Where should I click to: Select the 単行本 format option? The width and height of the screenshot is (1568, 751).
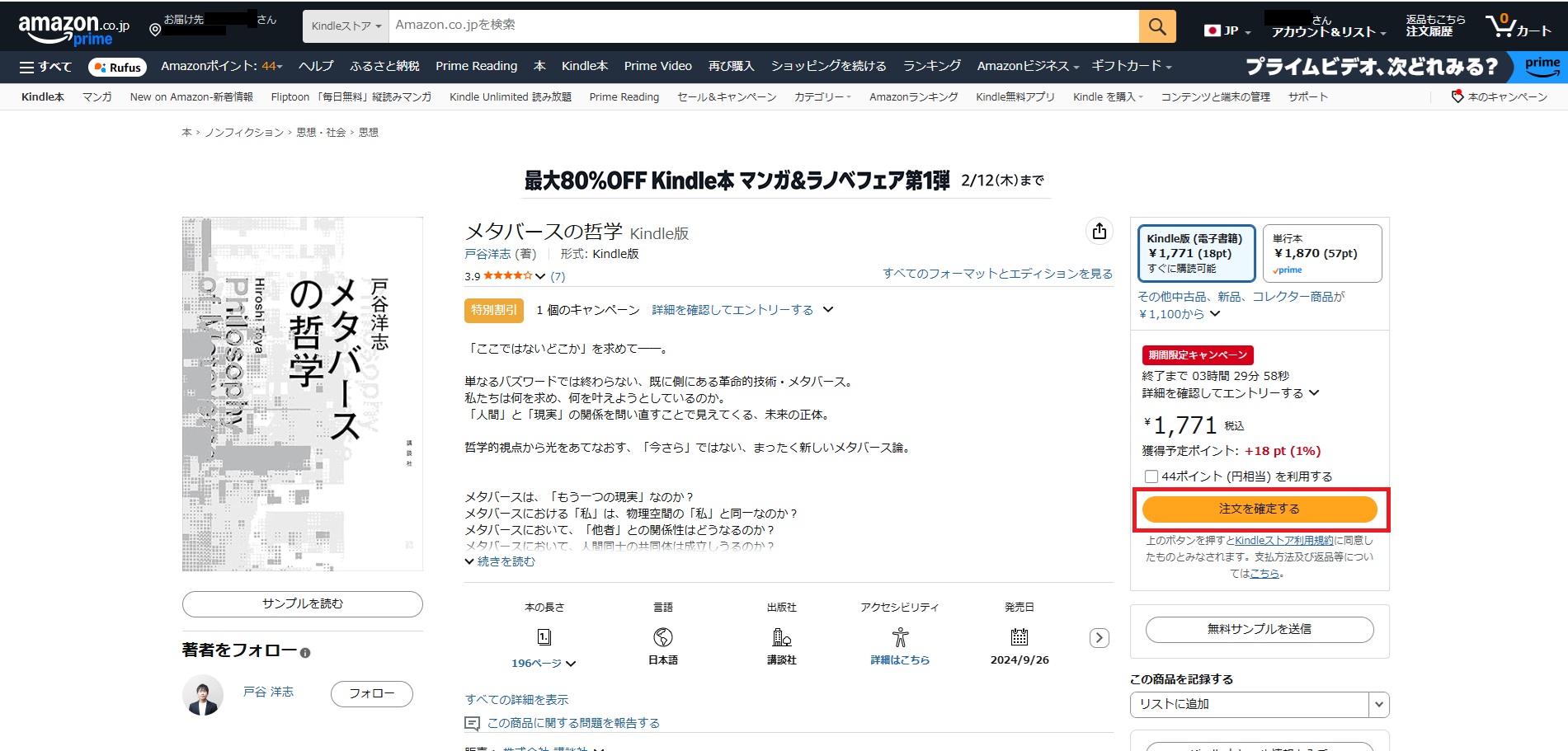click(x=1321, y=253)
